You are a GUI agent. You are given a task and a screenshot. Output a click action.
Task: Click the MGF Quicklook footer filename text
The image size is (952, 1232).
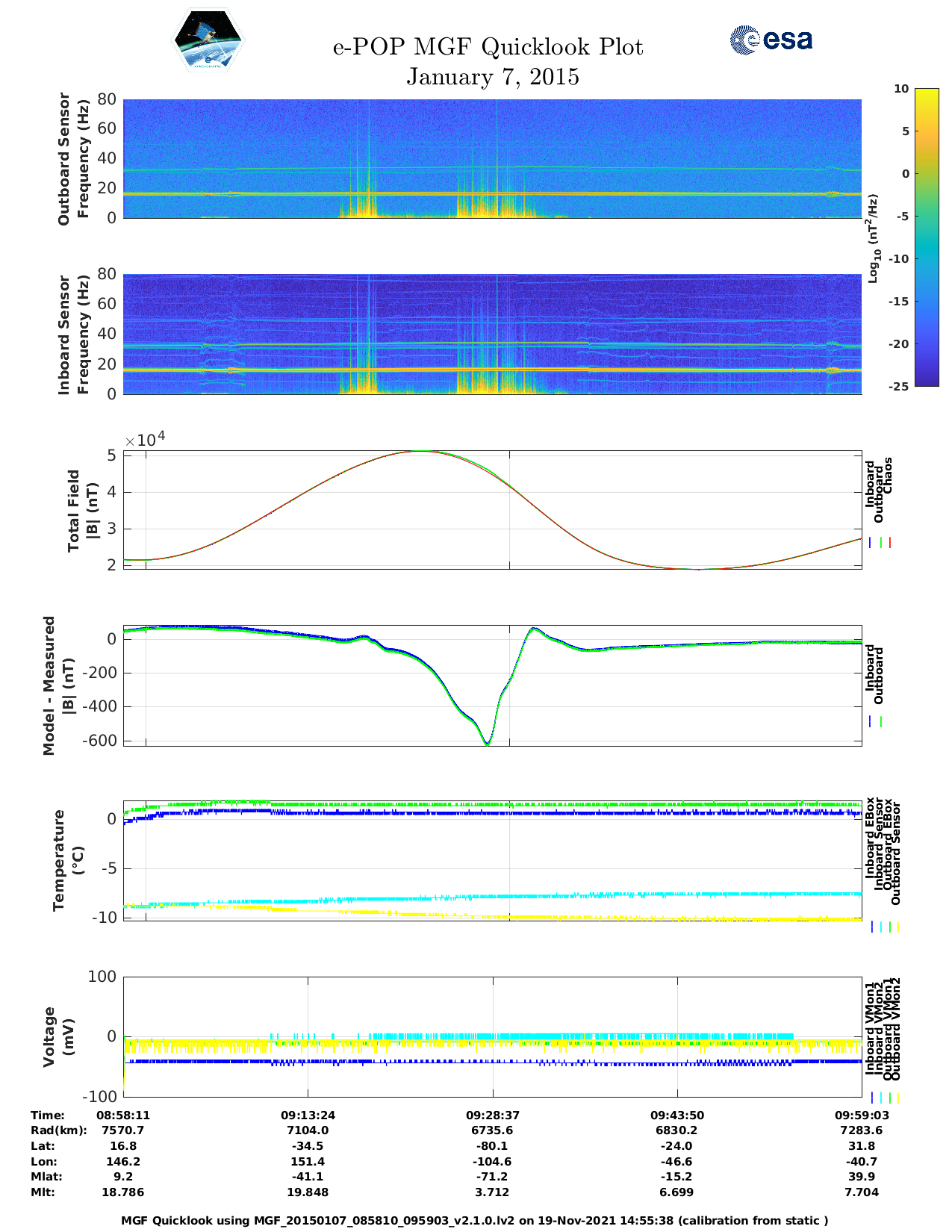click(474, 1220)
